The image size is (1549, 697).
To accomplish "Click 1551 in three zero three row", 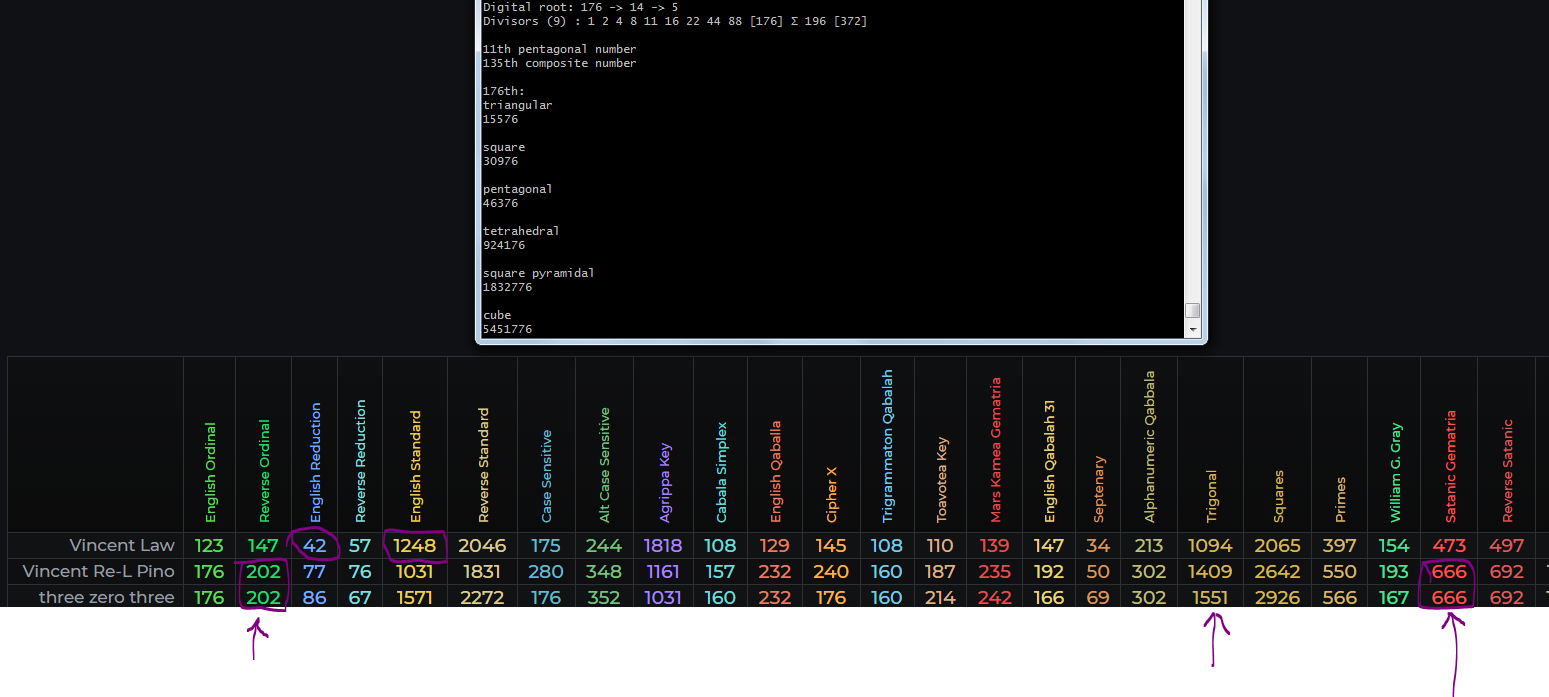I will [x=1211, y=598].
